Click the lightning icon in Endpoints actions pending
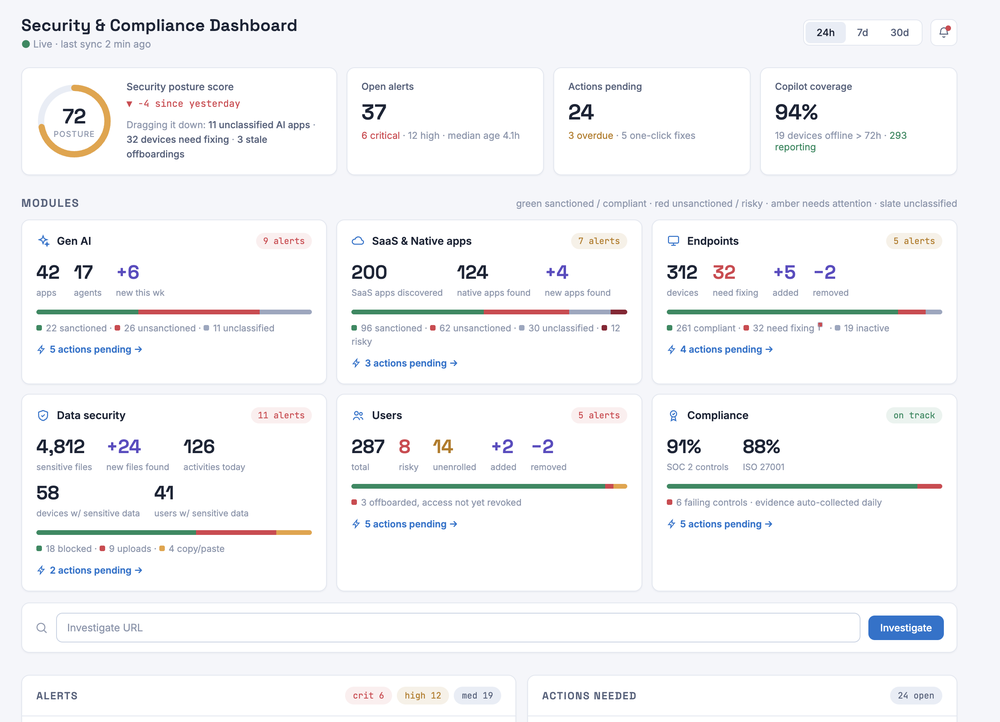This screenshot has height=722, width=1000. [671, 350]
